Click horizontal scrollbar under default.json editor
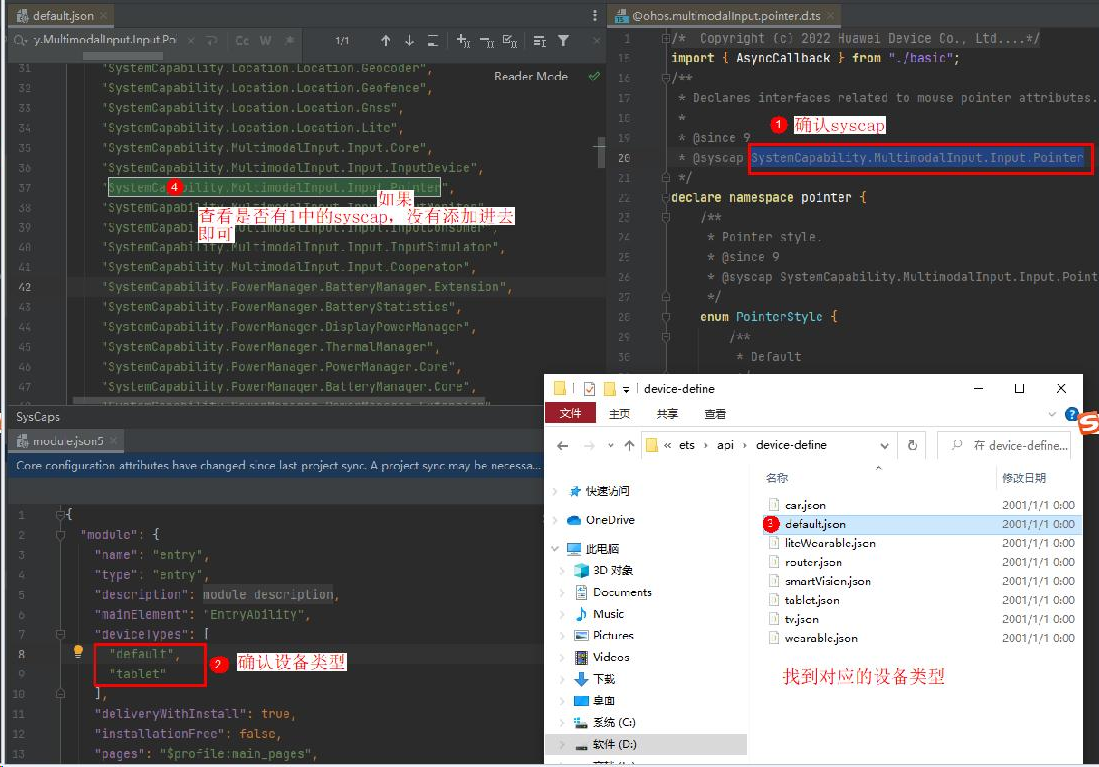This screenshot has height=767, width=1099. [x=280, y=401]
